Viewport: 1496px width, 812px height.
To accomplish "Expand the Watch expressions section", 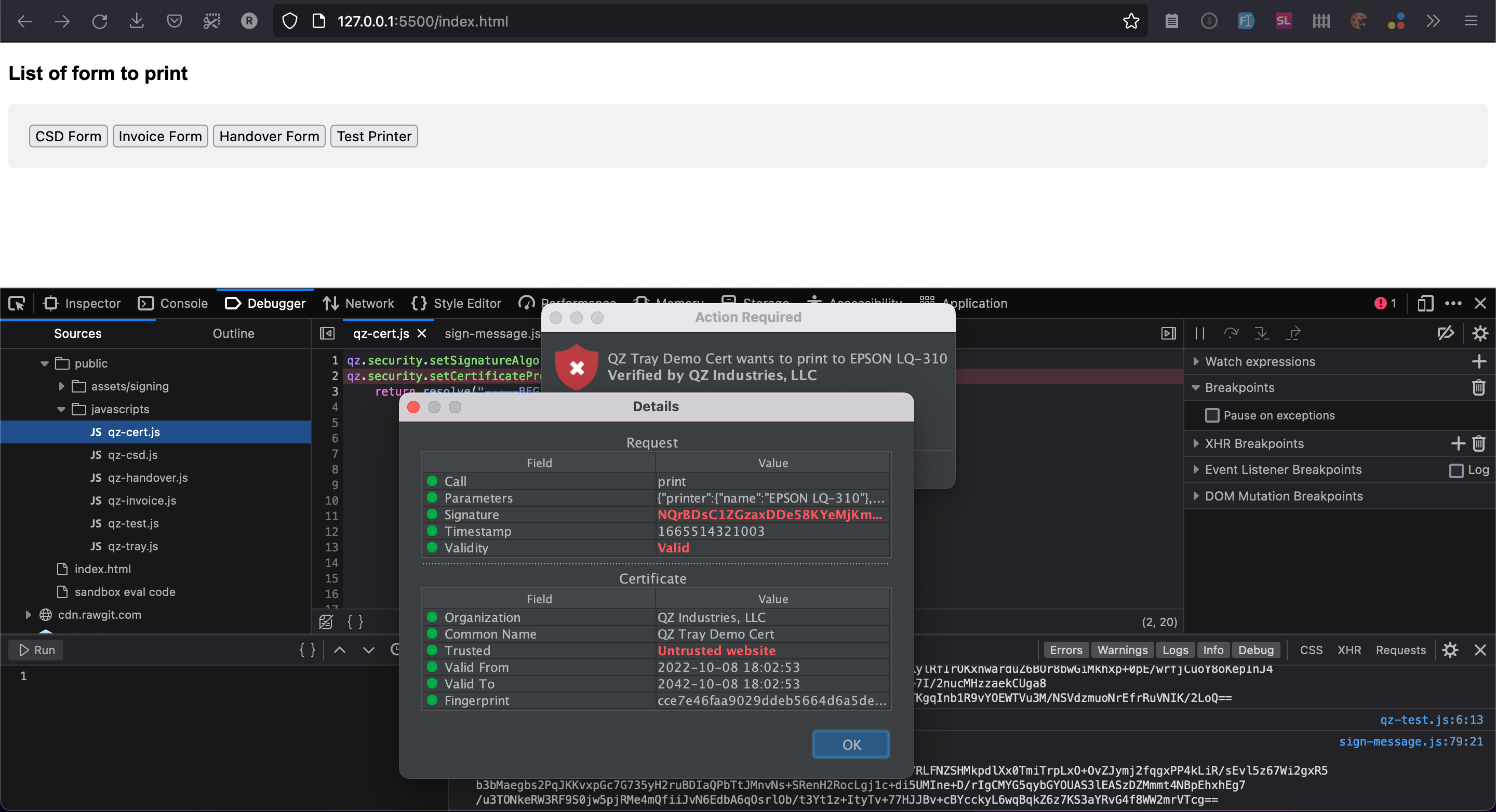I will pyautogui.click(x=1196, y=361).
